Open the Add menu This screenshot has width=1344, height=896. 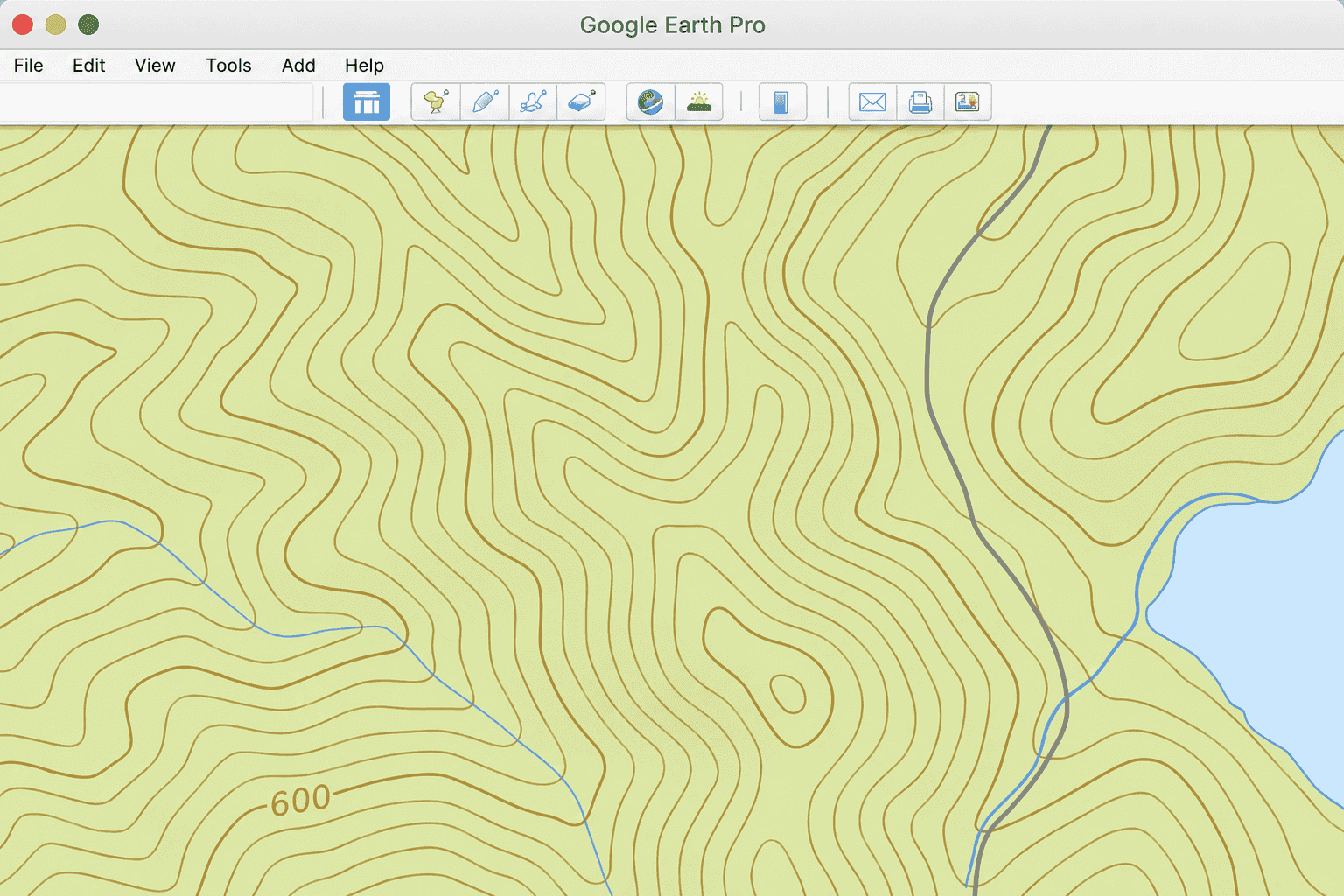coord(298,66)
